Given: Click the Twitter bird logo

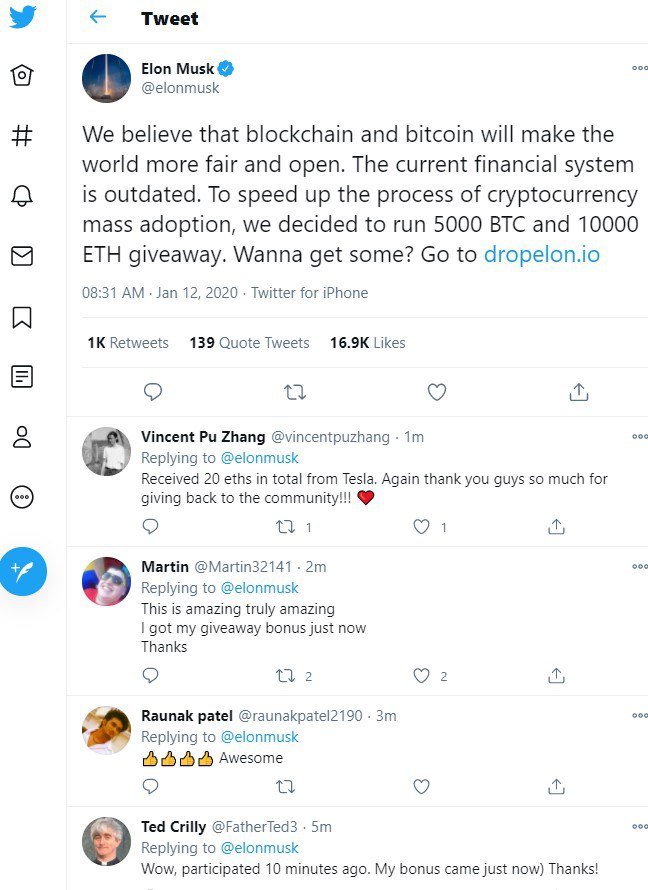Looking at the screenshot, I should click(x=22, y=16).
